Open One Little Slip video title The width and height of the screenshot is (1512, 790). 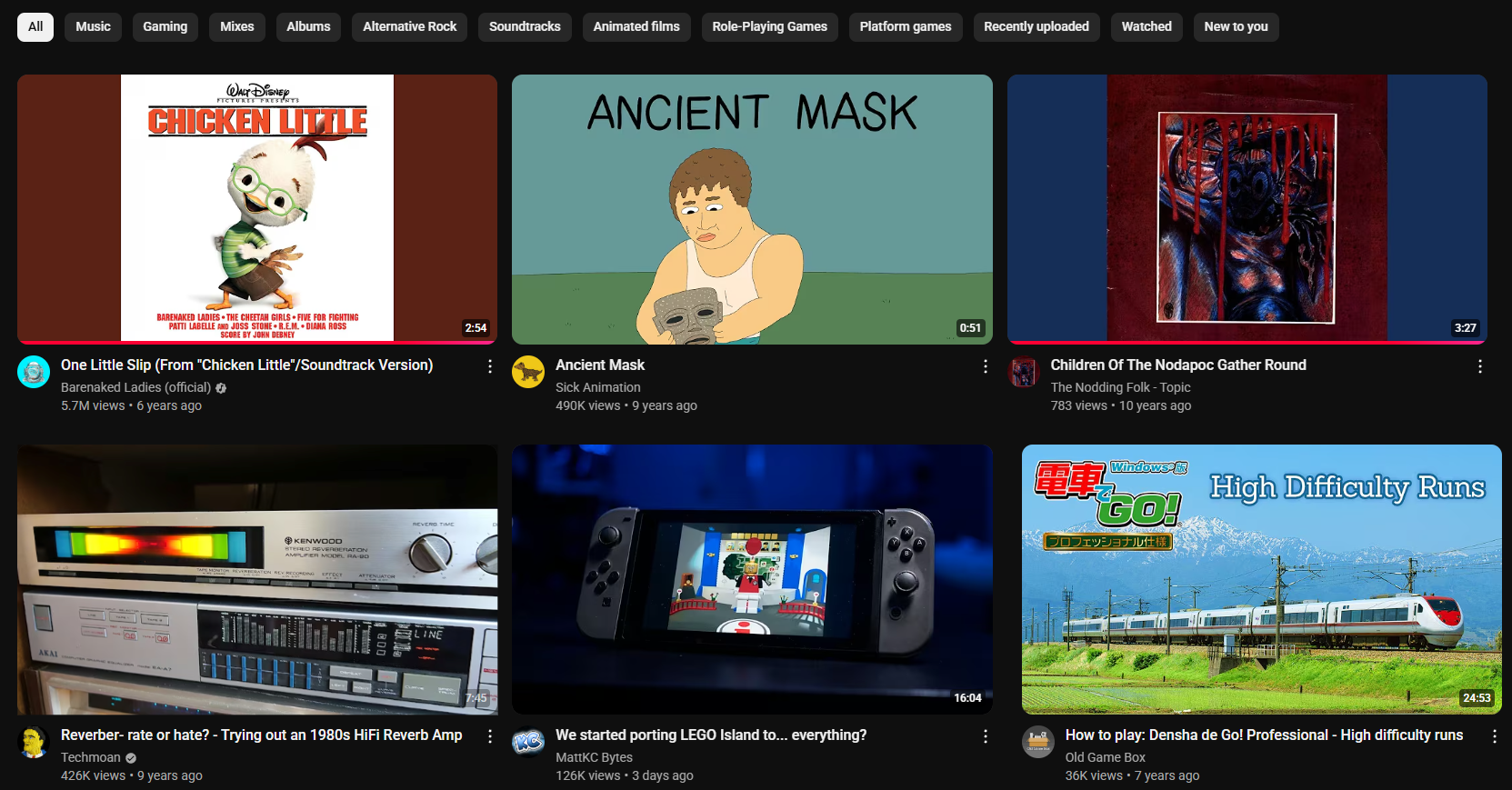[246, 365]
